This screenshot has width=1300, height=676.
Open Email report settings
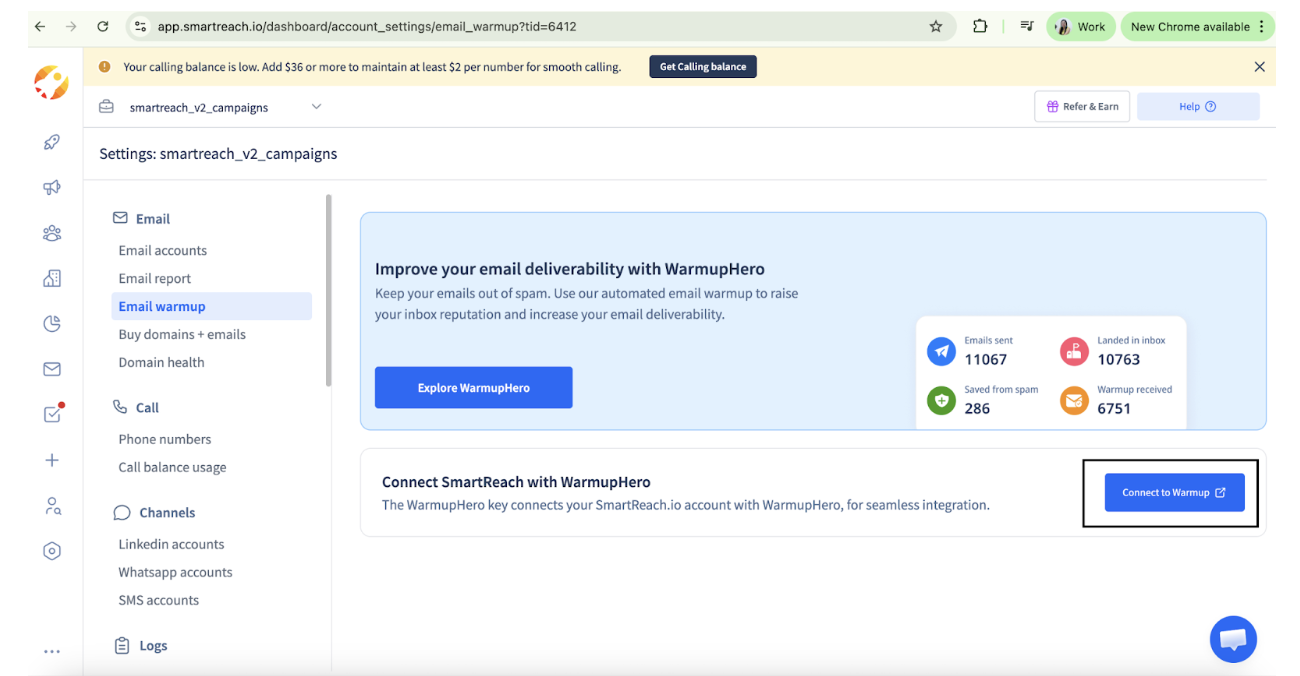(155, 278)
